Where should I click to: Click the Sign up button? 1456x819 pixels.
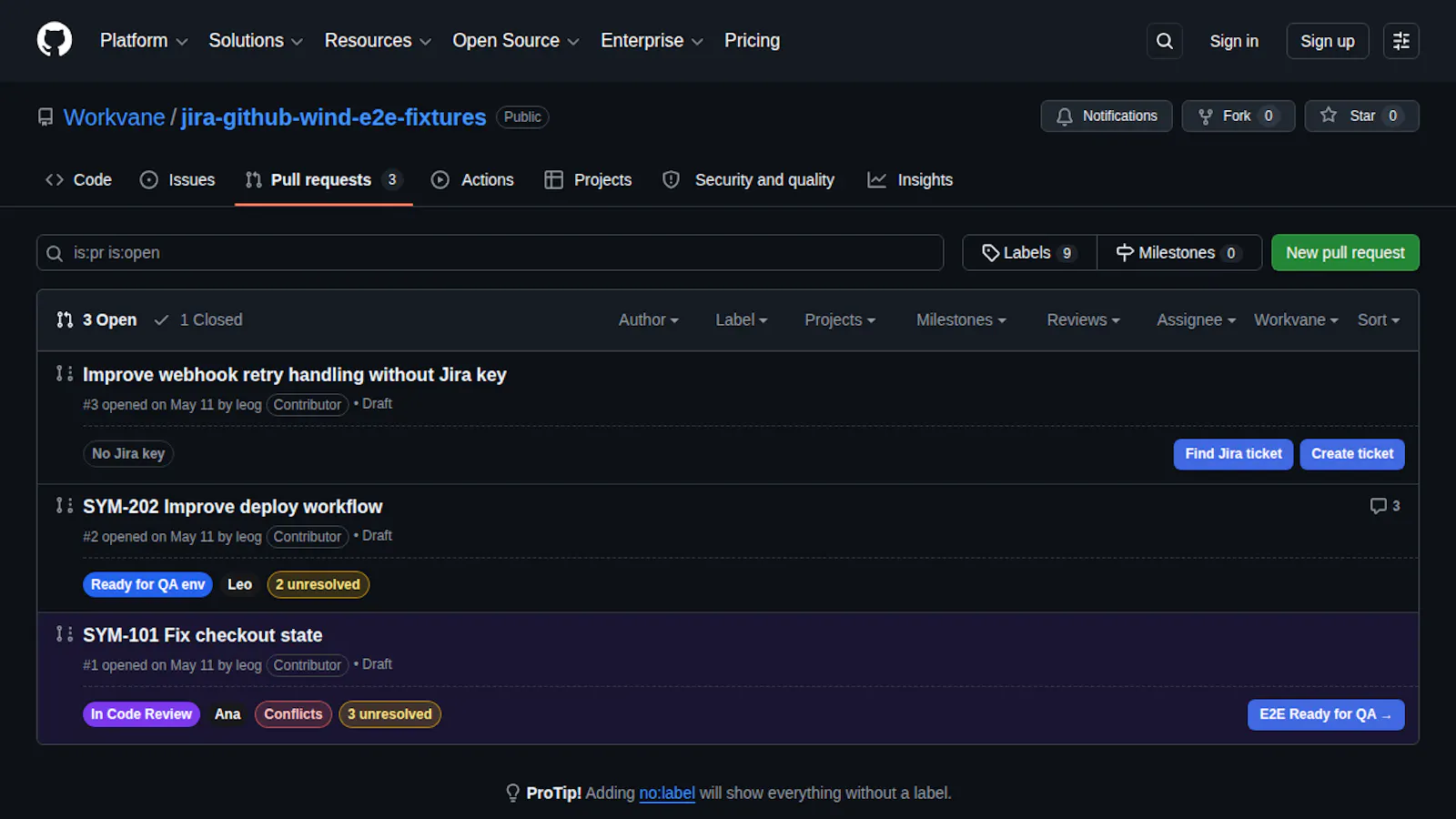1328,41
